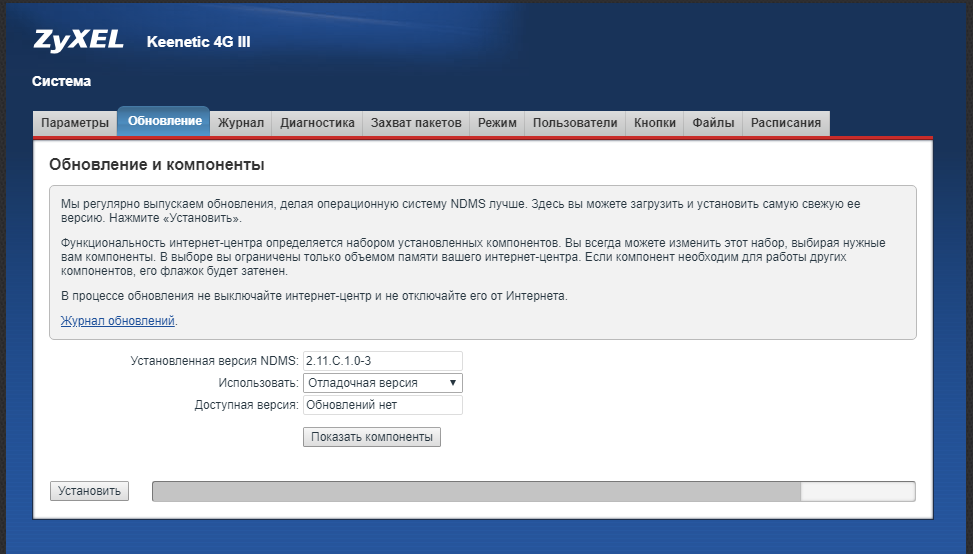Viewport: 973px width, 554px height.
Task: Click the Доступная версия field
Action: click(383, 404)
